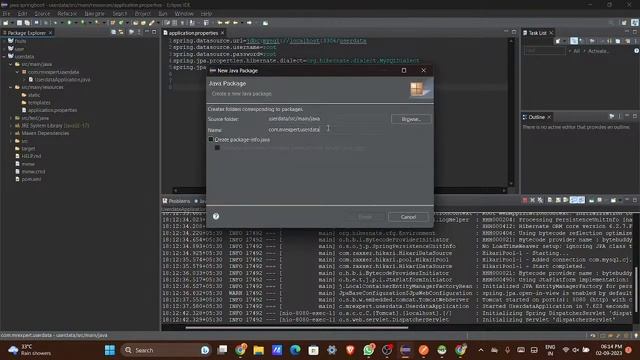This screenshot has height=360, width=640.
Task: Collapse the userdata project node
Action: [4, 57]
